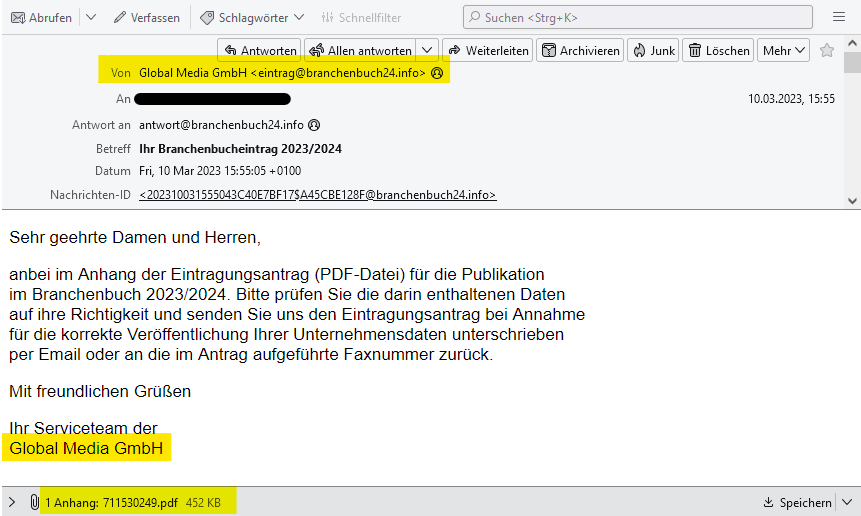
Task: Click the Mit freundlichen Grüßen line
Action: [x=100, y=391]
